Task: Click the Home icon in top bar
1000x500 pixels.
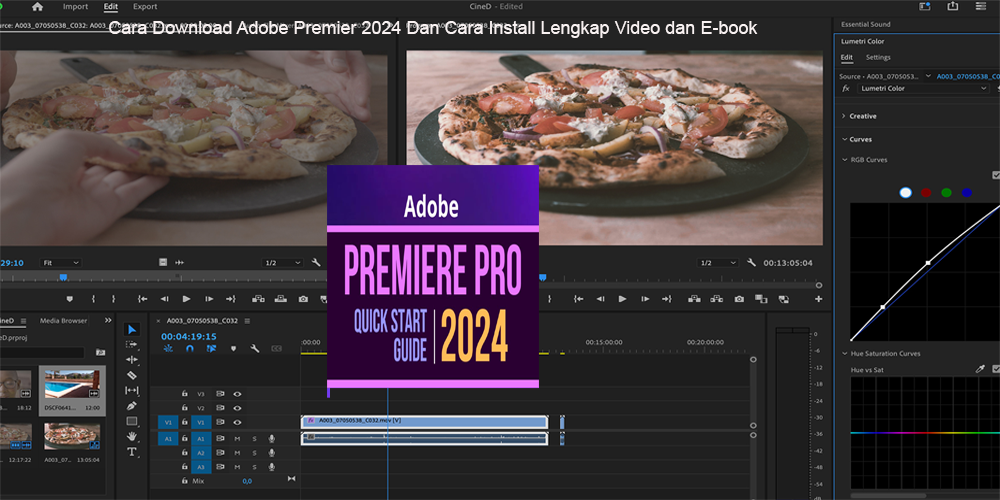Action: [38, 6]
